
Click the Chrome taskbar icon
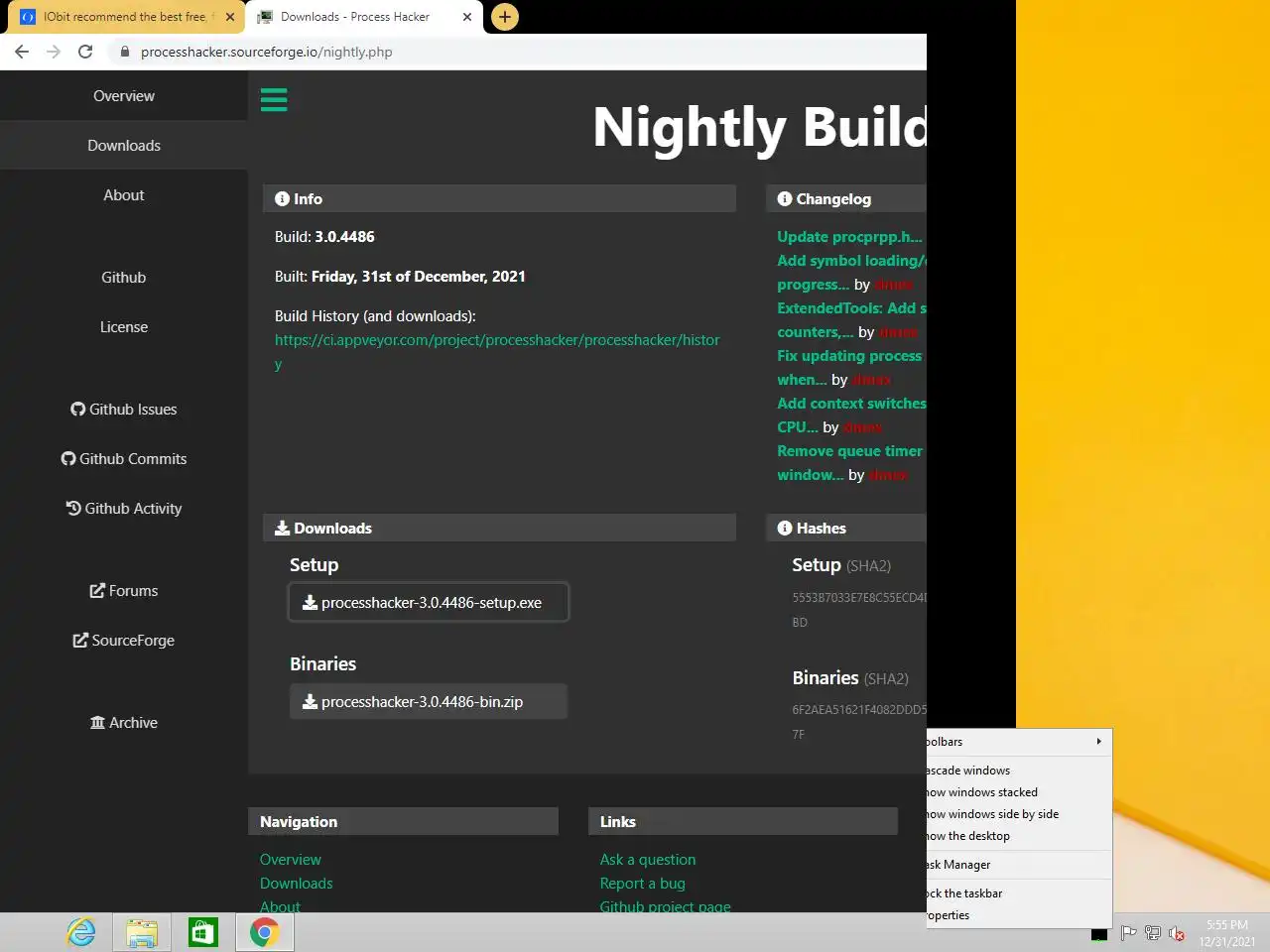point(264,932)
